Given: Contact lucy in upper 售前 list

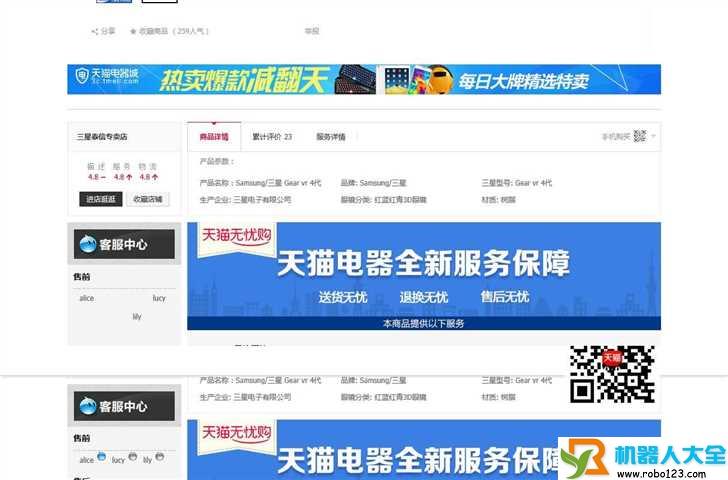Looking at the screenshot, I should (x=159, y=298).
